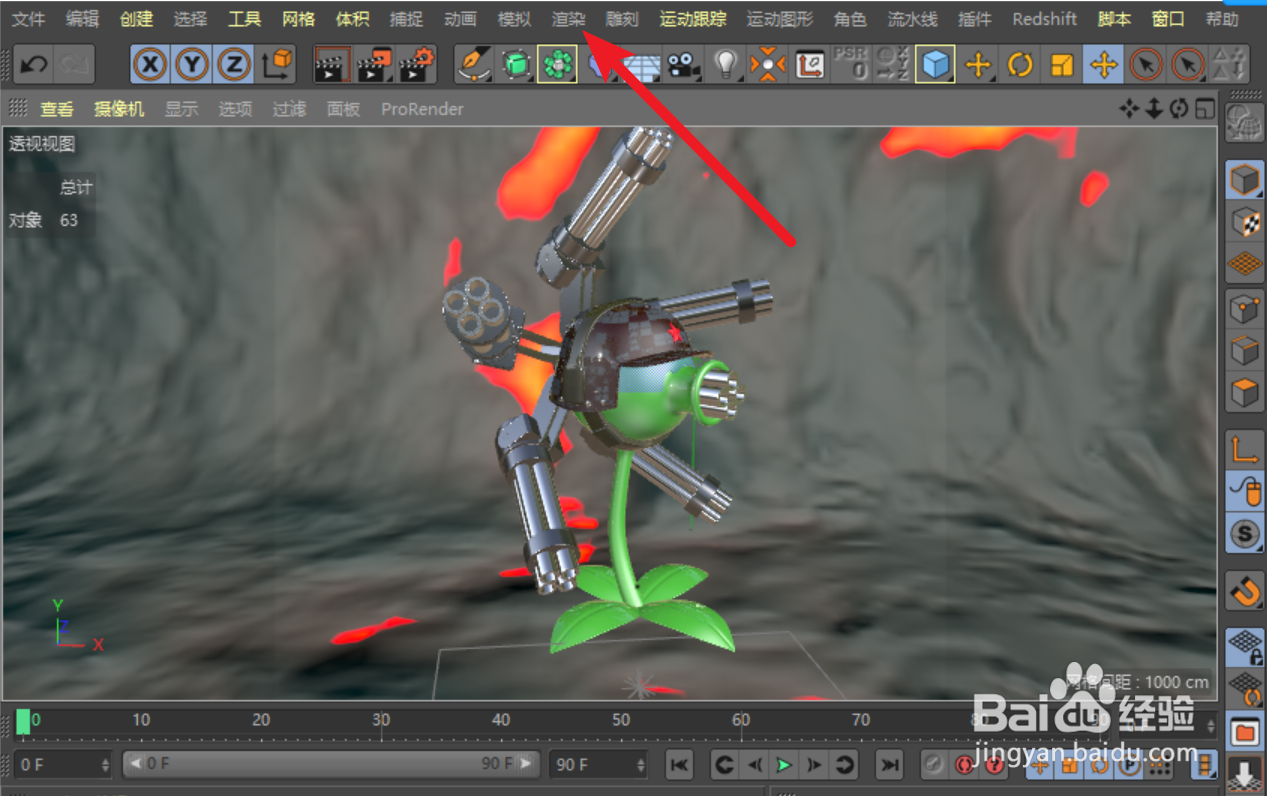Select the spline Pen tool icon

coord(473,65)
